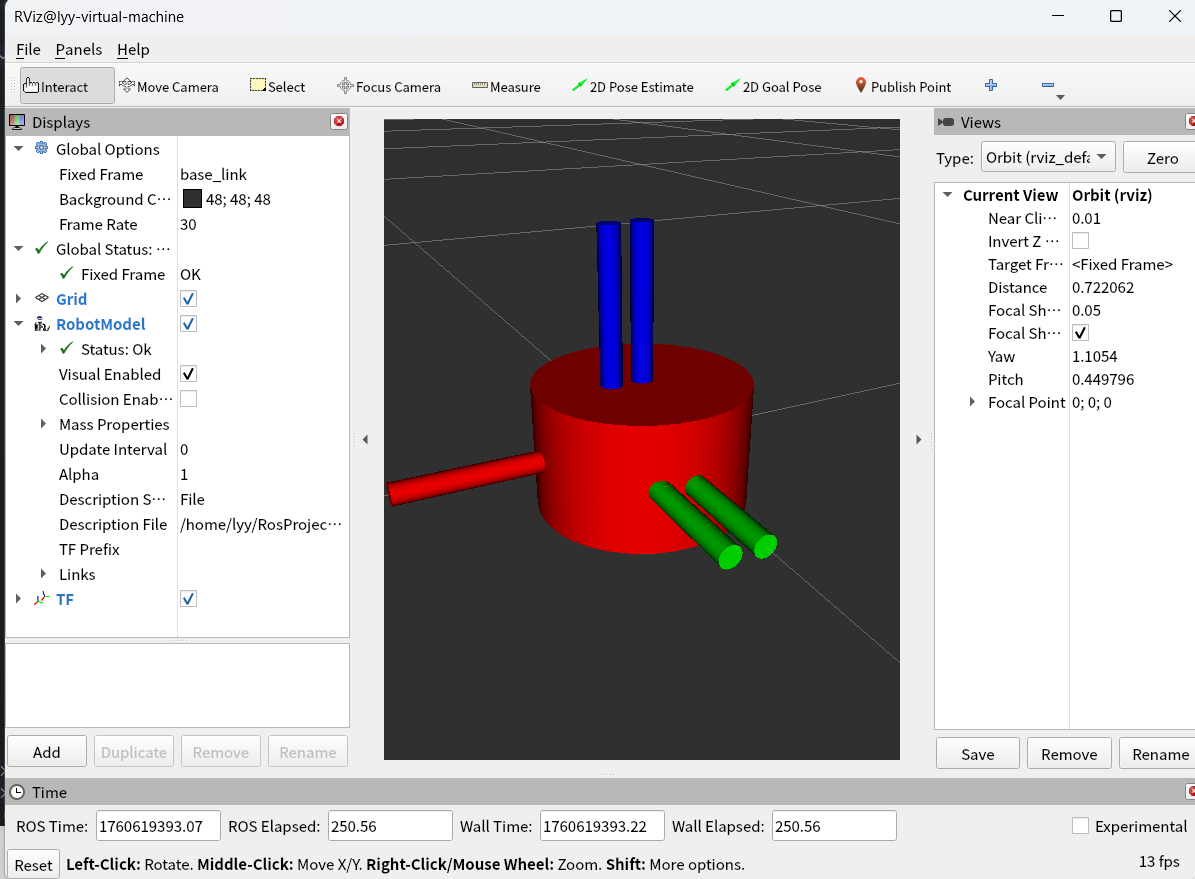Toggle the Grid display checkbox
This screenshot has height=879, width=1195.
point(188,299)
